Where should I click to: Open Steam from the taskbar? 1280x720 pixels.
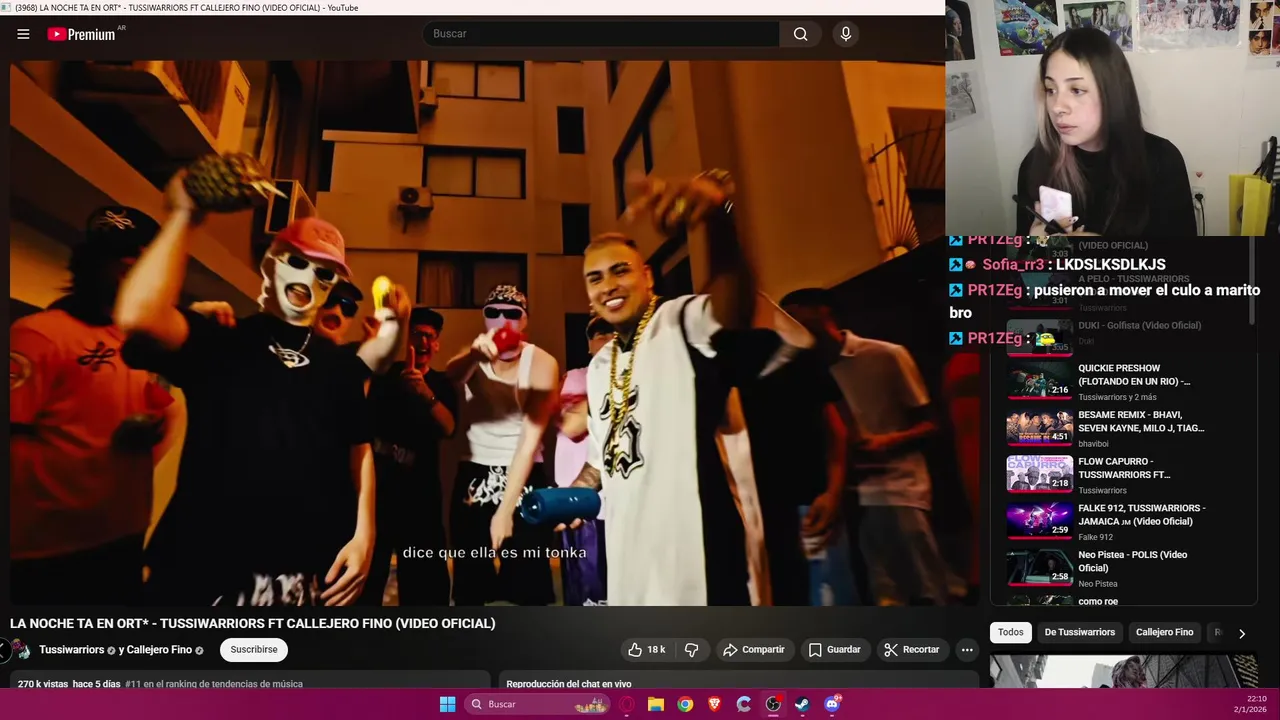point(802,704)
